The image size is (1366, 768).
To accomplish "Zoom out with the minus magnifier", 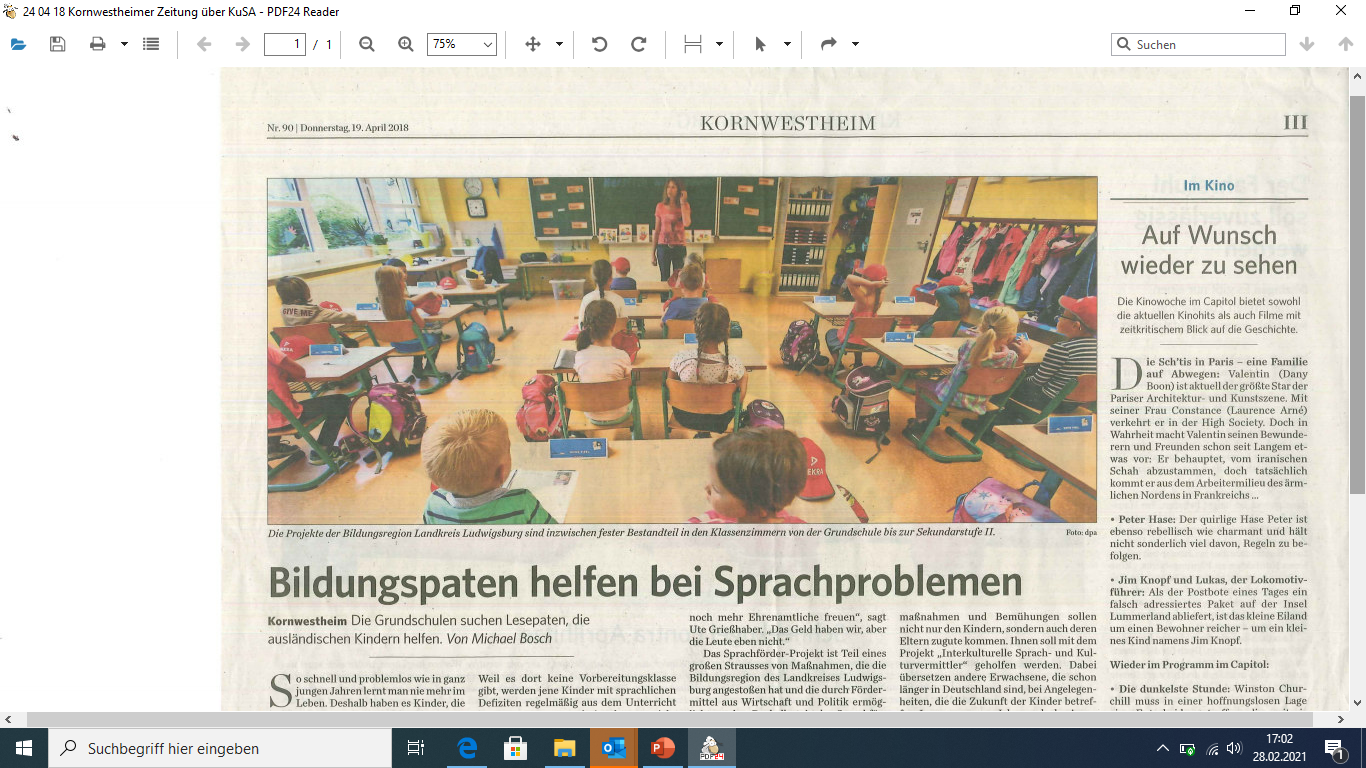I will point(367,44).
